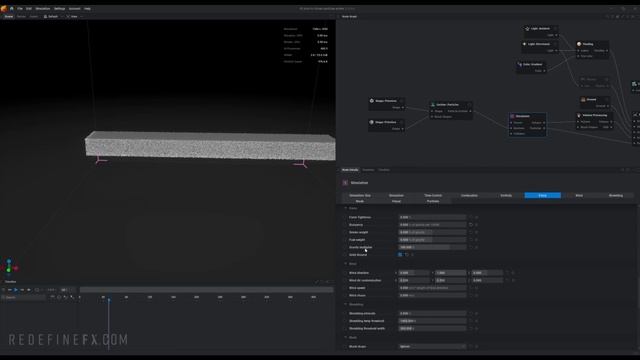Click the EmberGen logo icon
Screen dimensions: 640x360
[x=4, y=8]
